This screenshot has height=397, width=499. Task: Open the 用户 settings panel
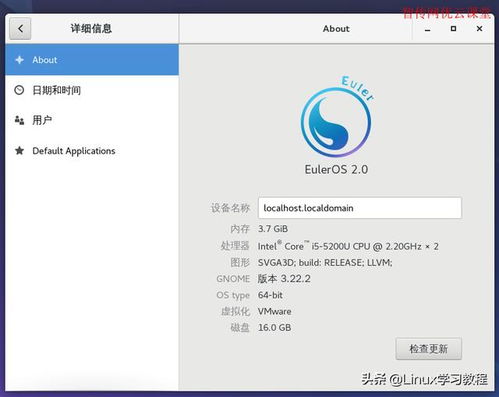coord(92,120)
